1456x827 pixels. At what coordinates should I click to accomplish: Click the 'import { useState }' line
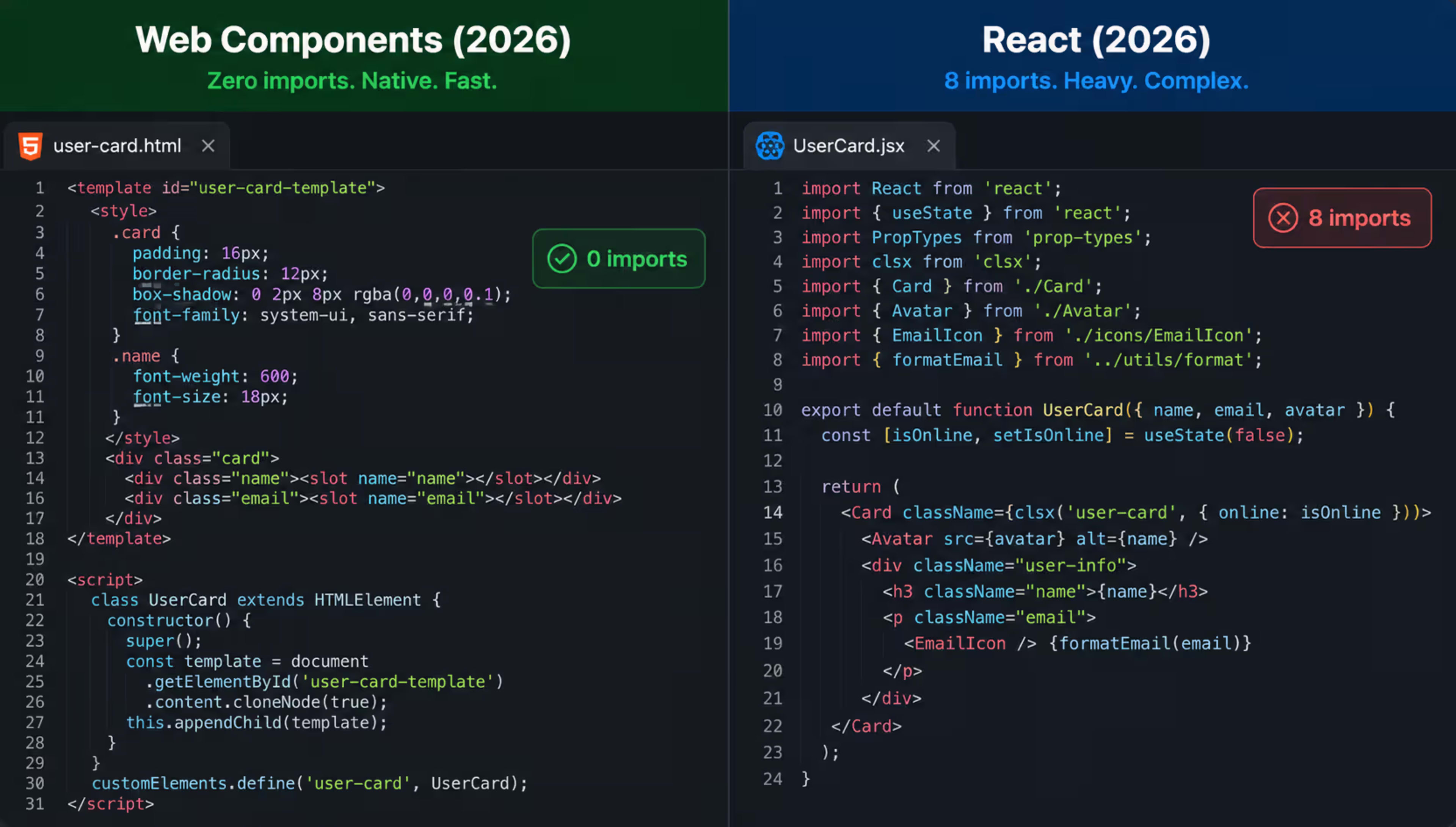coord(966,213)
